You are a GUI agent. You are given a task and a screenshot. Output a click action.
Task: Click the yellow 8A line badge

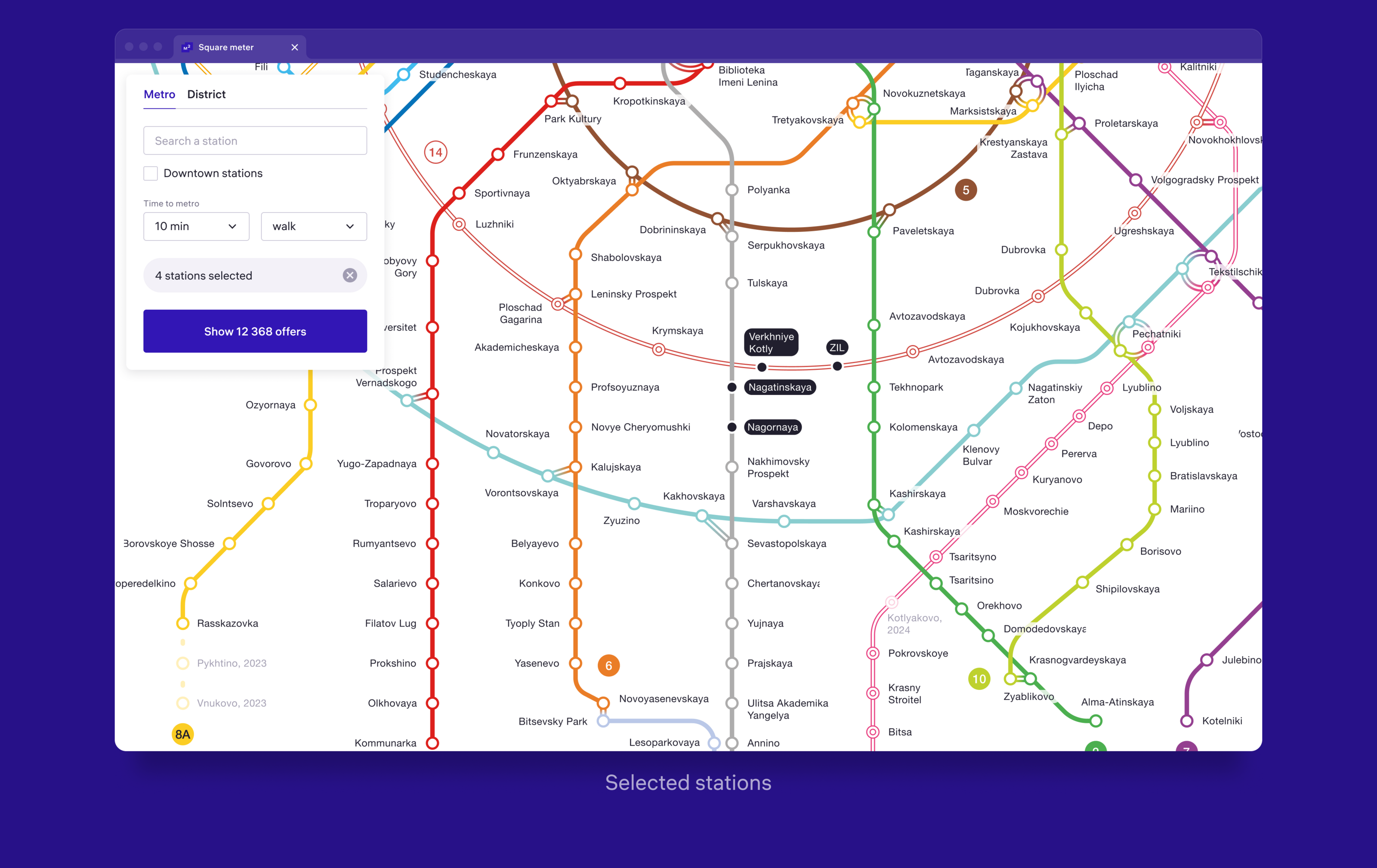point(182,734)
